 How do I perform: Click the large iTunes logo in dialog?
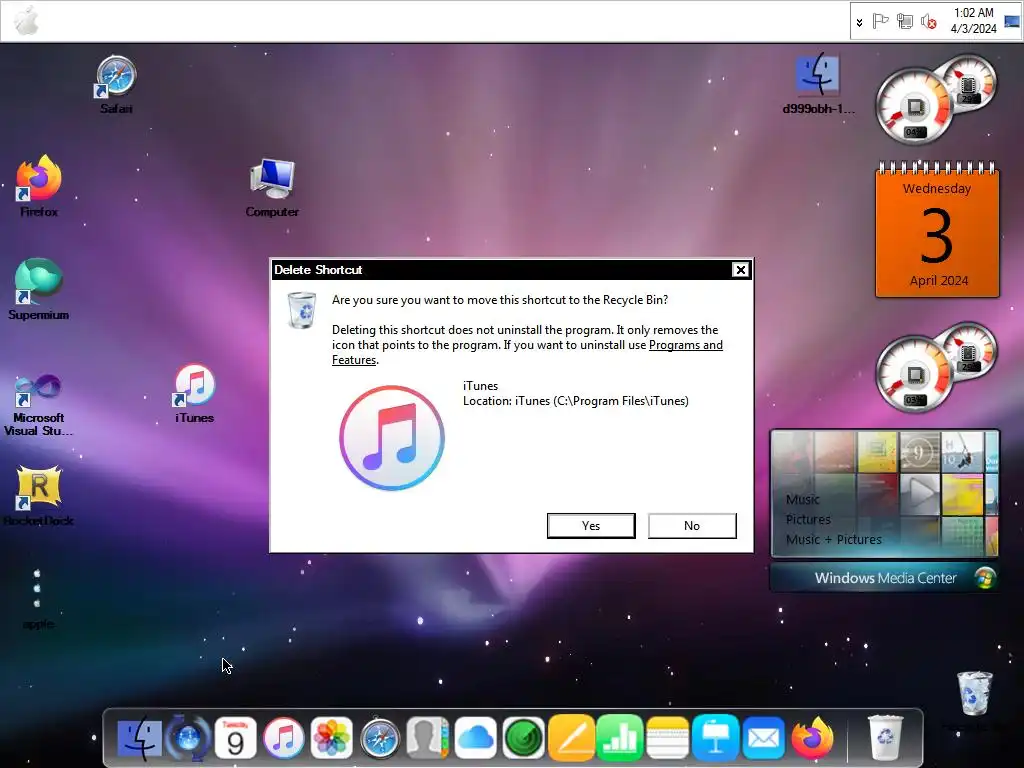(x=392, y=438)
